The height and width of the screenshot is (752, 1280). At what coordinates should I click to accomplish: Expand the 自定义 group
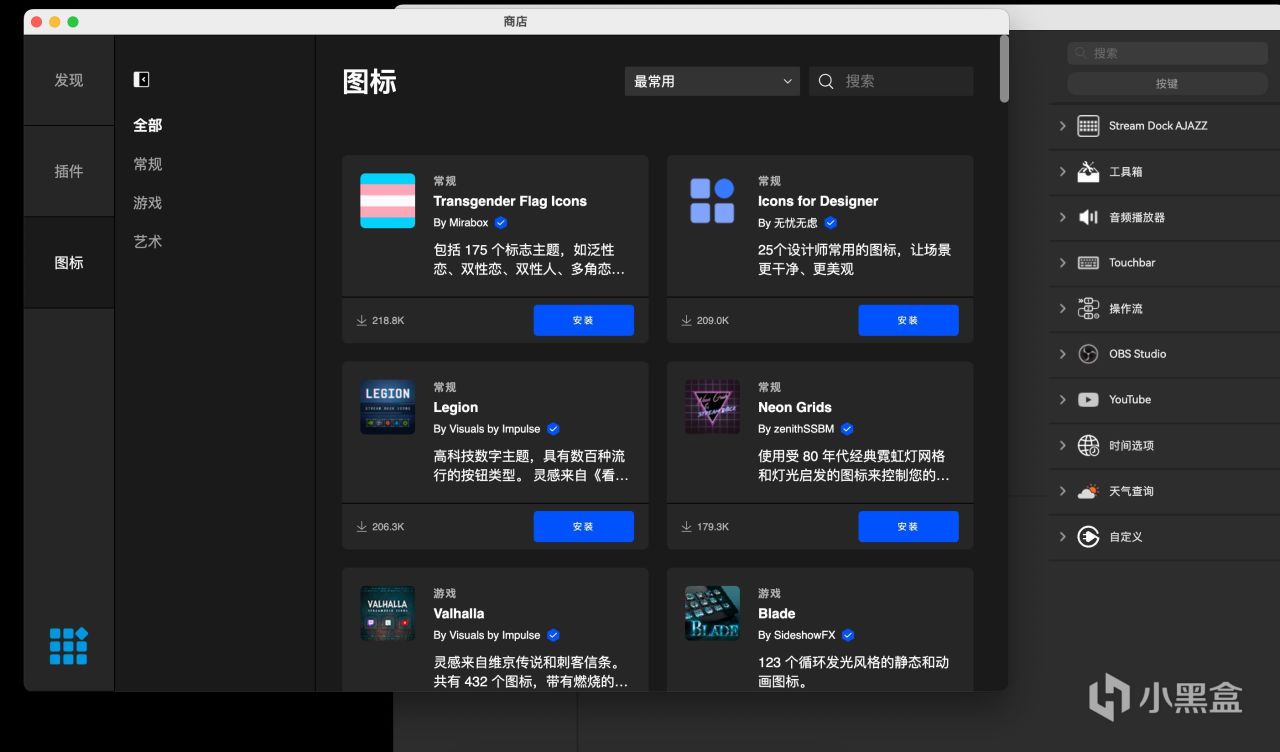point(1062,537)
